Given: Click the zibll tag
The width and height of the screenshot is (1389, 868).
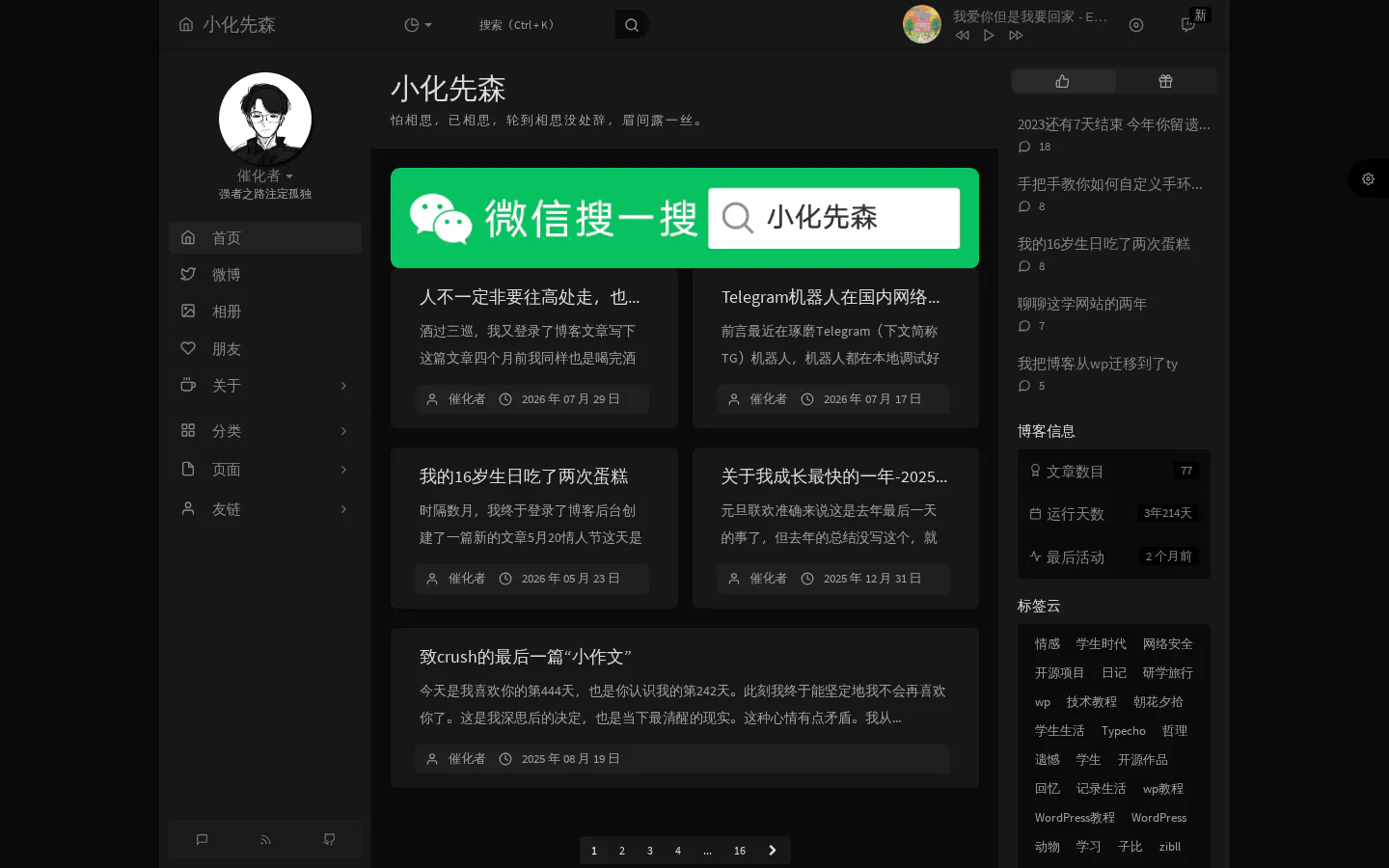Looking at the screenshot, I should pyautogui.click(x=1170, y=847).
